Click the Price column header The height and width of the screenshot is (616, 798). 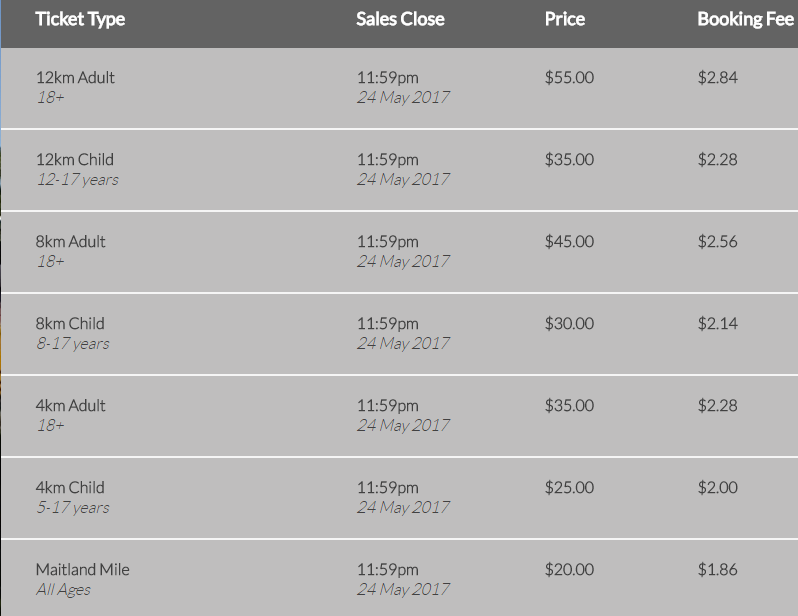[x=565, y=19]
